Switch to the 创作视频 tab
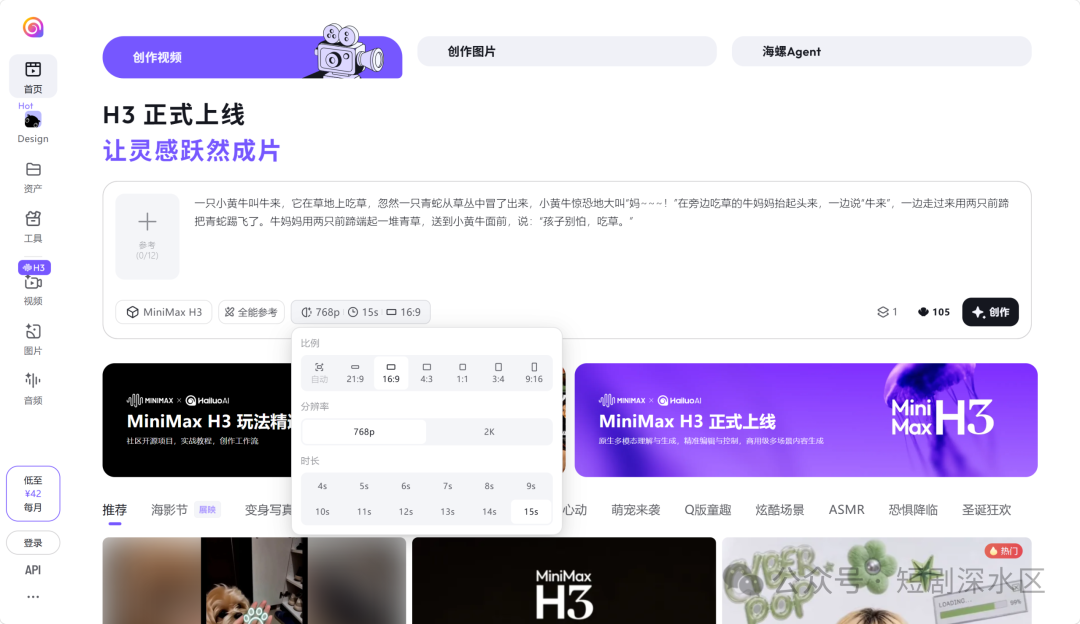 [x=252, y=57]
